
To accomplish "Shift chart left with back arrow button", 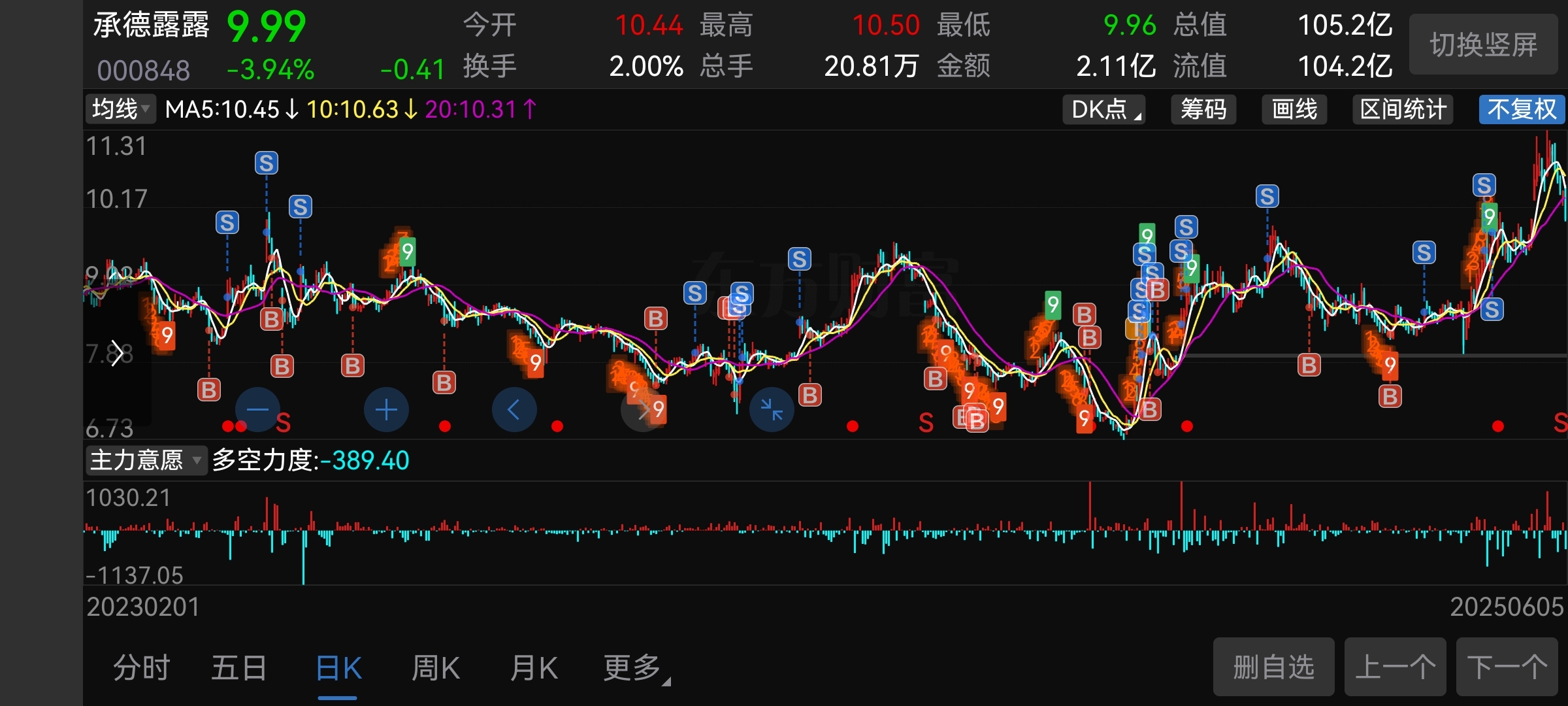I will [514, 410].
